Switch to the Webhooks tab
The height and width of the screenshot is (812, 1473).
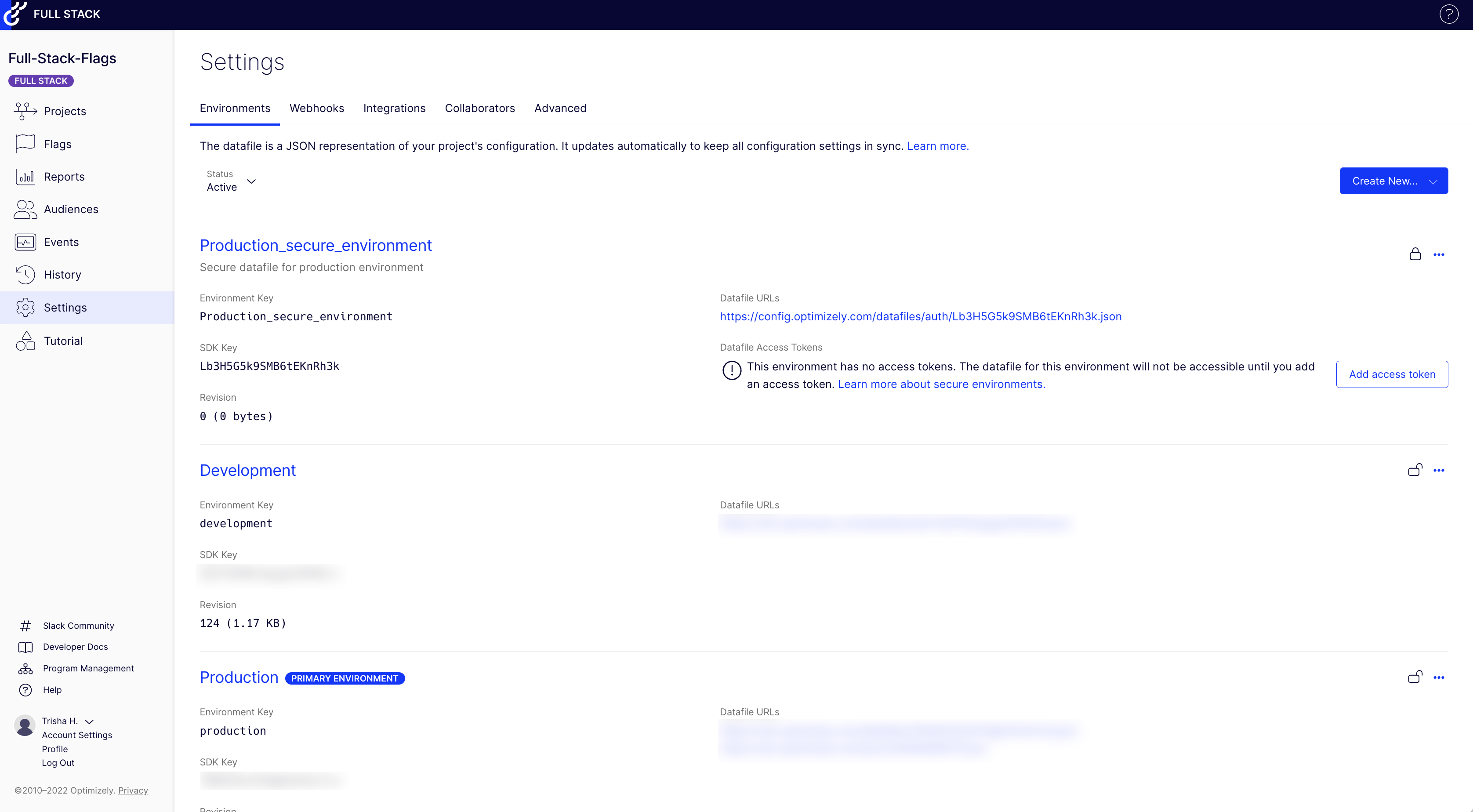point(316,108)
